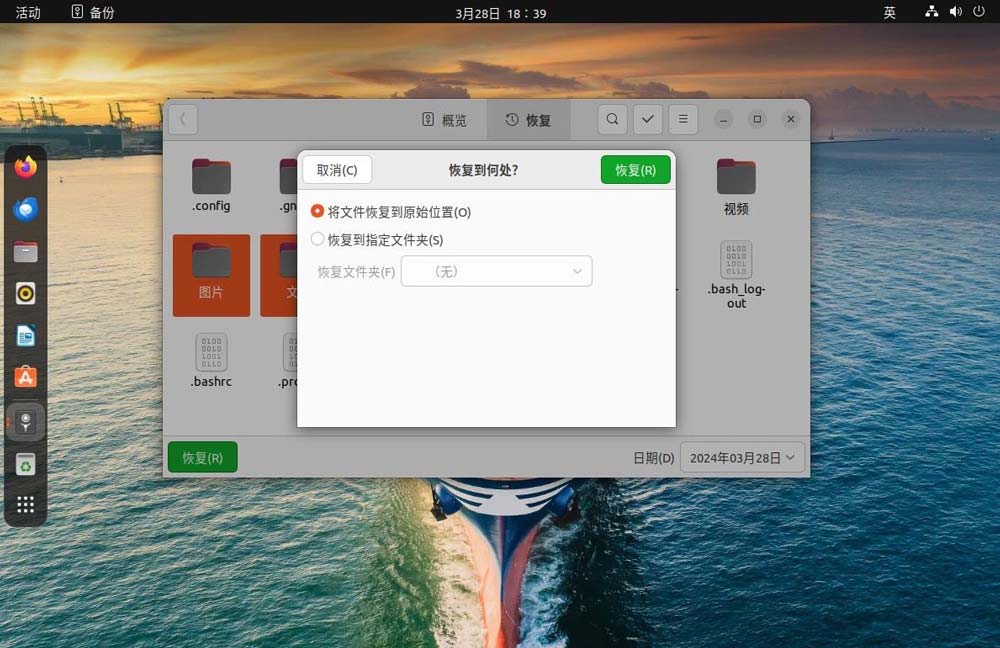Open Firefox from the dock

pos(26,167)
